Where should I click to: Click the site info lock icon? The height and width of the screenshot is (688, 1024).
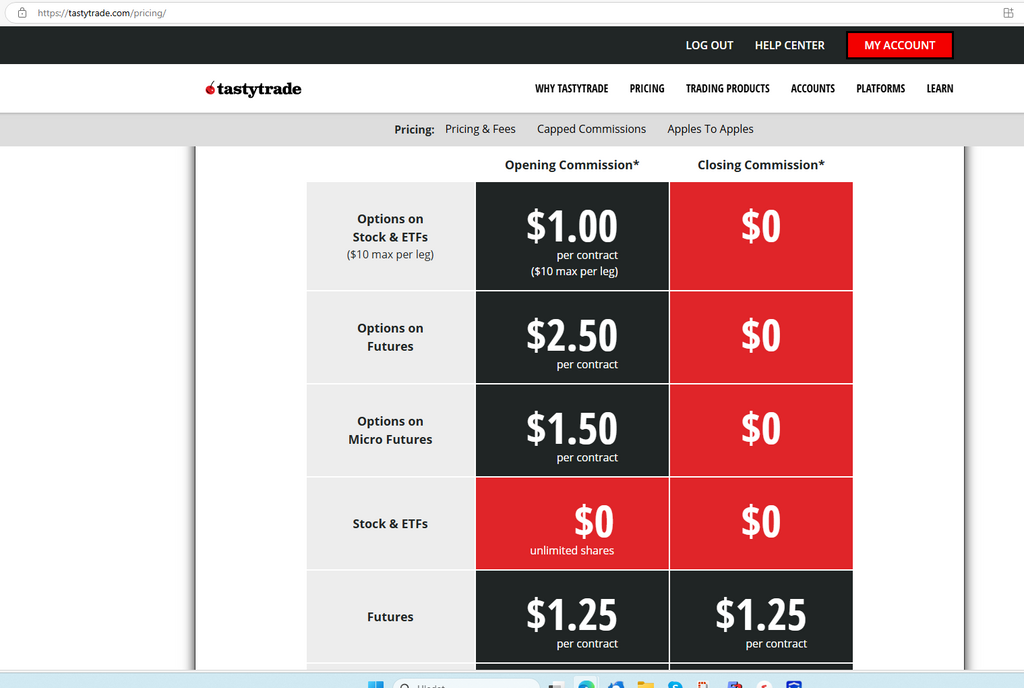click(22, 13)
